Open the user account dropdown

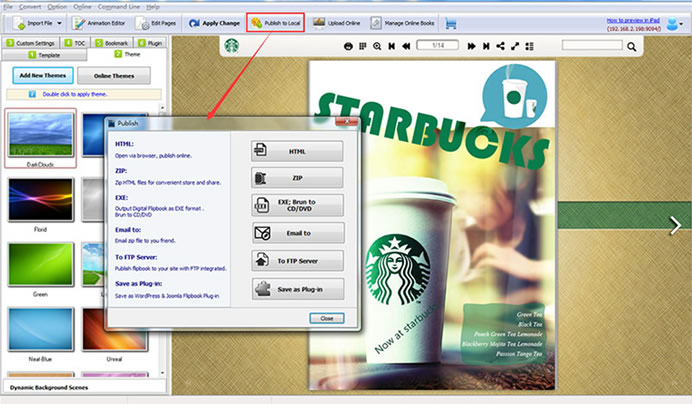point(674,23)
